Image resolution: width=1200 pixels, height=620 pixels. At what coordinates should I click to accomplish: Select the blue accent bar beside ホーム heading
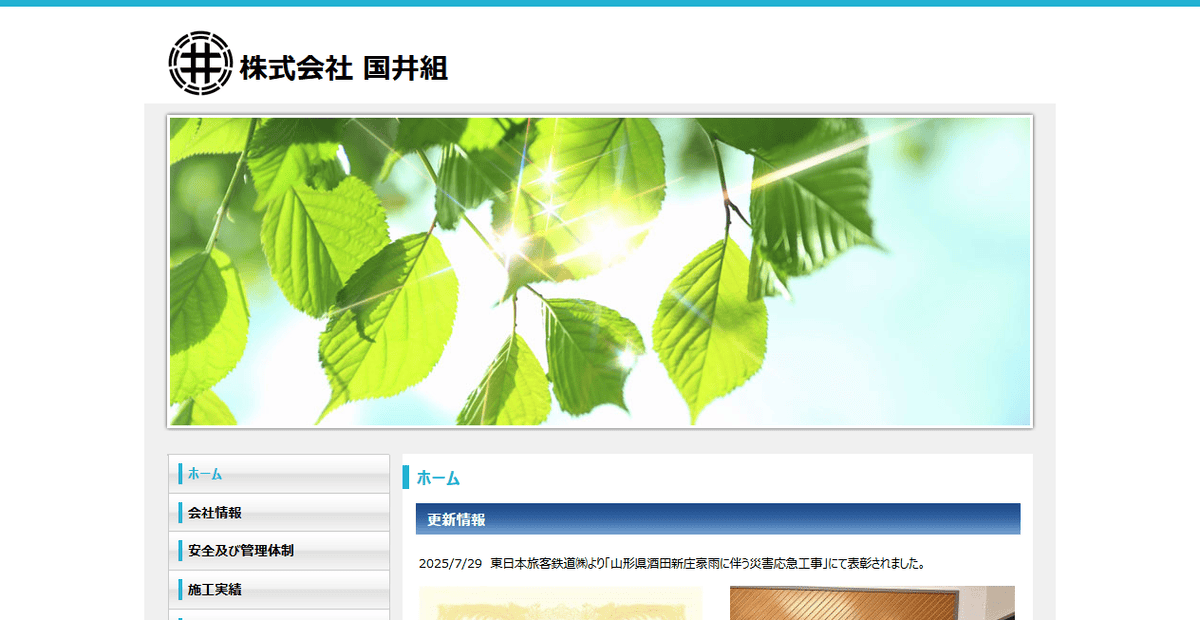(405, 478)
